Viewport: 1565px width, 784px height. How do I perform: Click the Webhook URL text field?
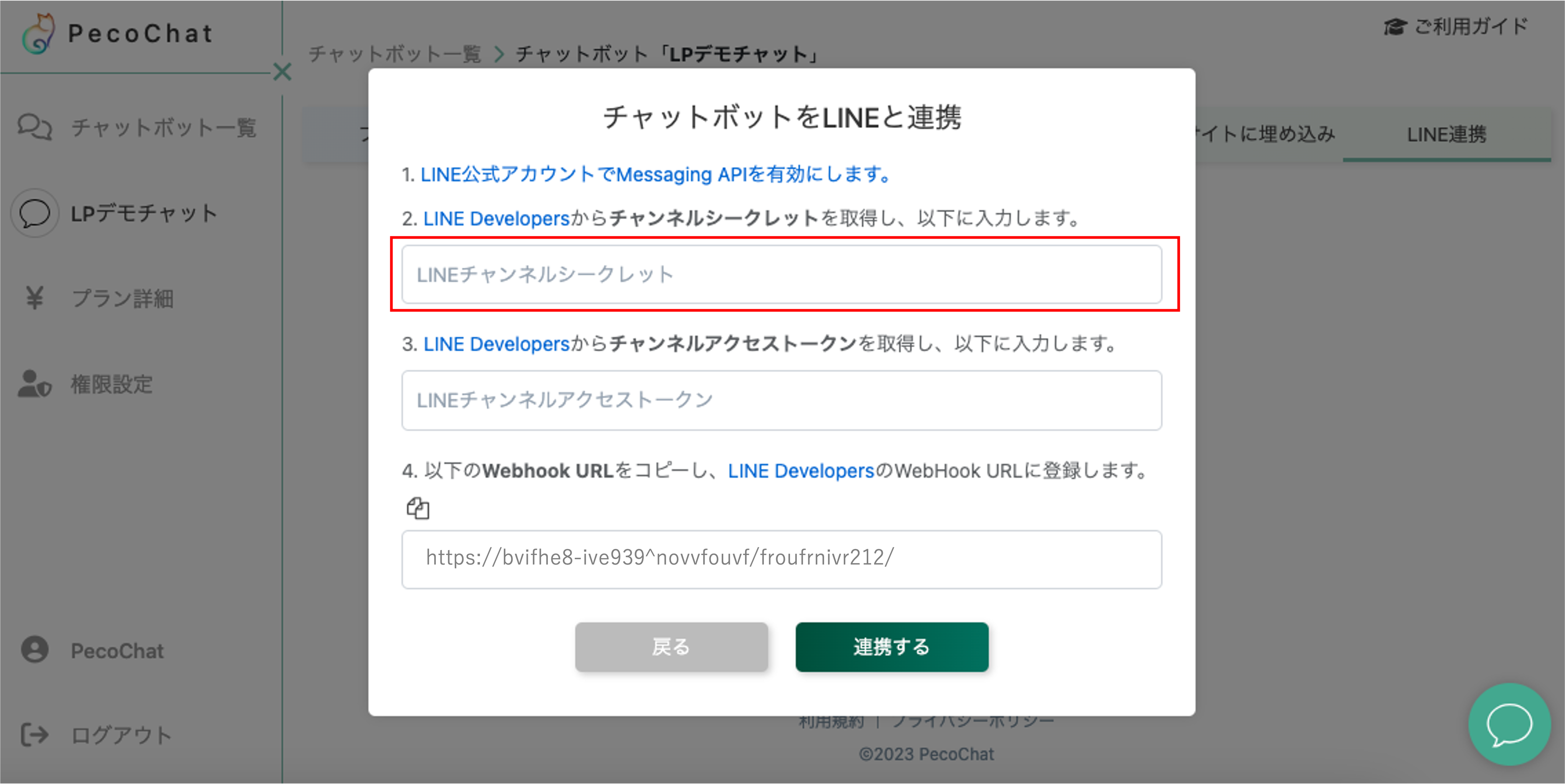click(x=781, y=559)
